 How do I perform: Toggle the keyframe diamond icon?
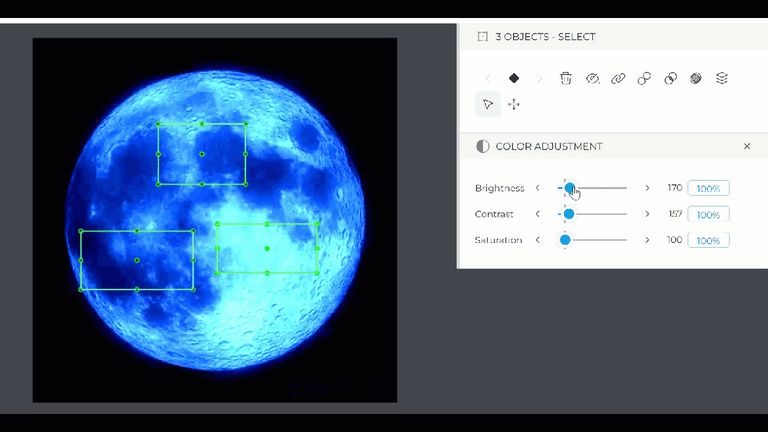514,78
